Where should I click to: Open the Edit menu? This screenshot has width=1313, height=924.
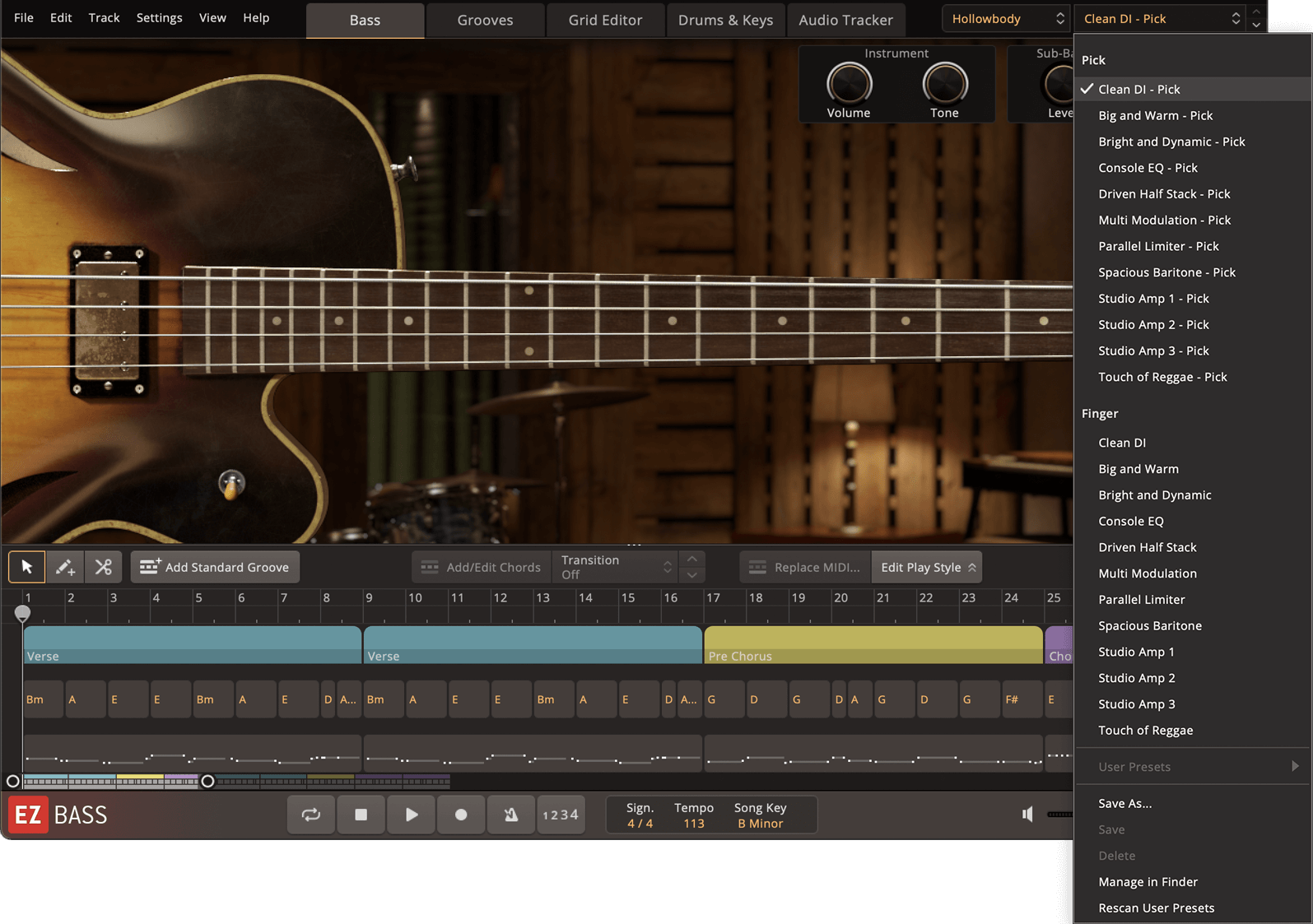click(61, 17)
